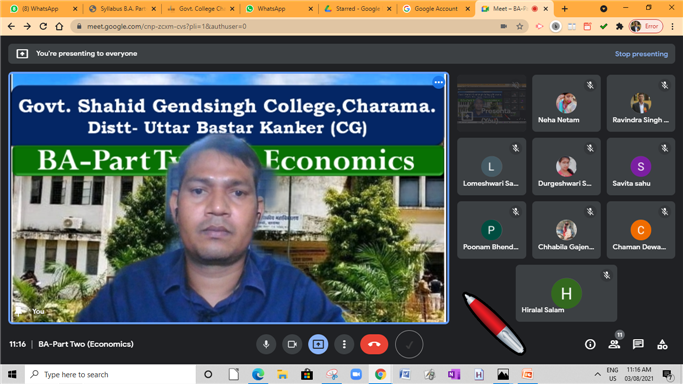Click the address bar URL

167,27
